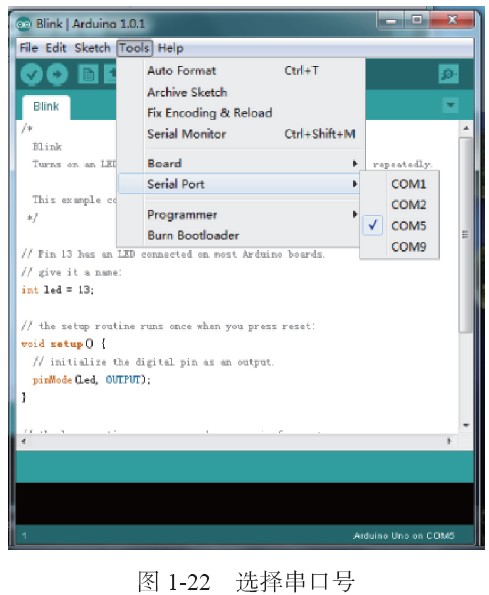The height and width of the screenshot is (595, 489).
Task: Open the Edit menu
Action: 56,48
